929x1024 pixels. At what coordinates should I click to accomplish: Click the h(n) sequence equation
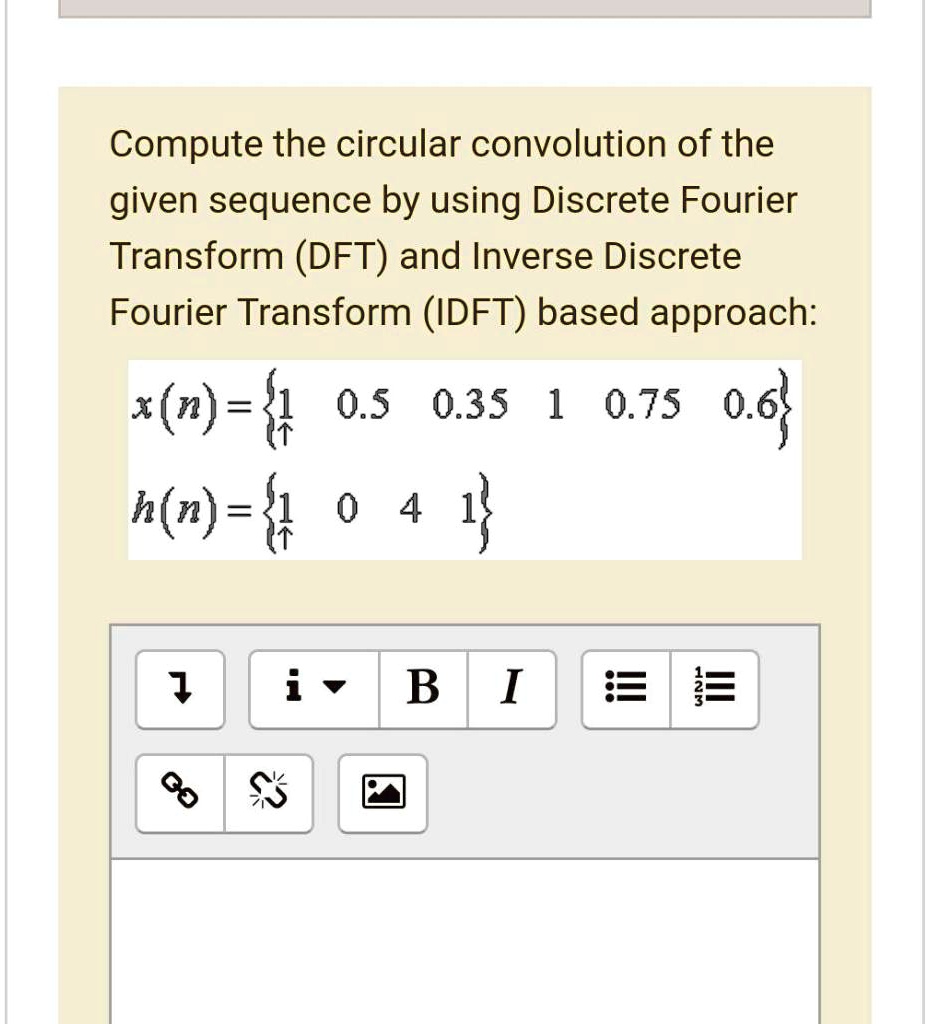coord(311,511)
